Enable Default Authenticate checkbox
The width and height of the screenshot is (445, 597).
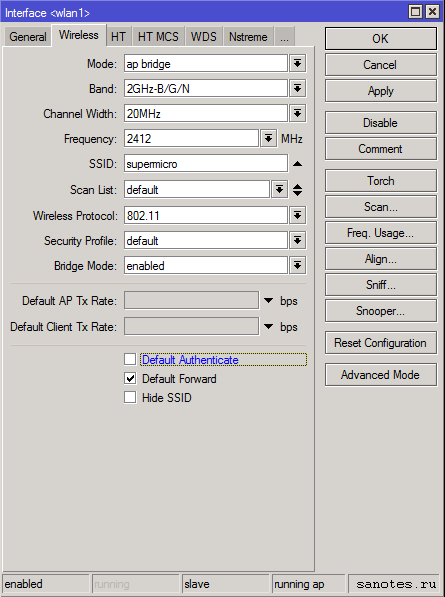point(130,359)
